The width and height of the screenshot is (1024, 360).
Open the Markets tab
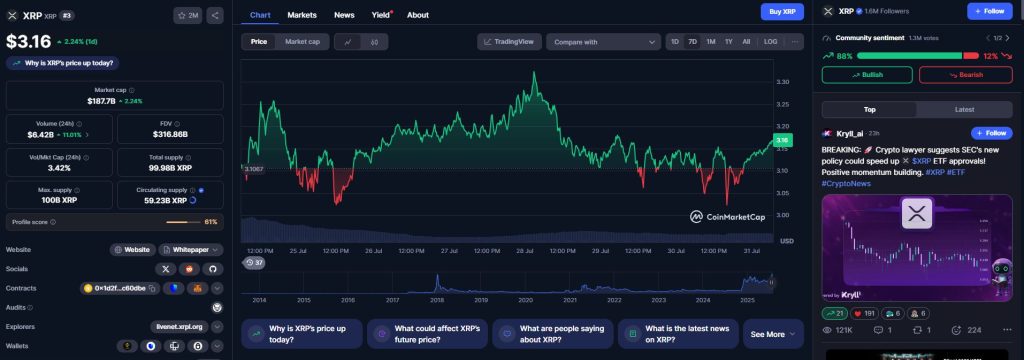(x=302, y=14)
